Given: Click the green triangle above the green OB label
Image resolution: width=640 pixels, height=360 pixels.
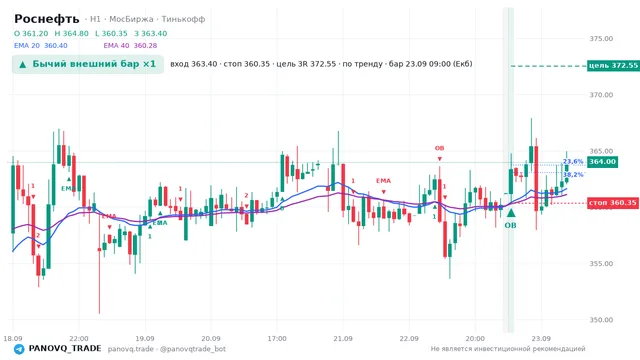Looking at the screenshot, I should 511,213.
